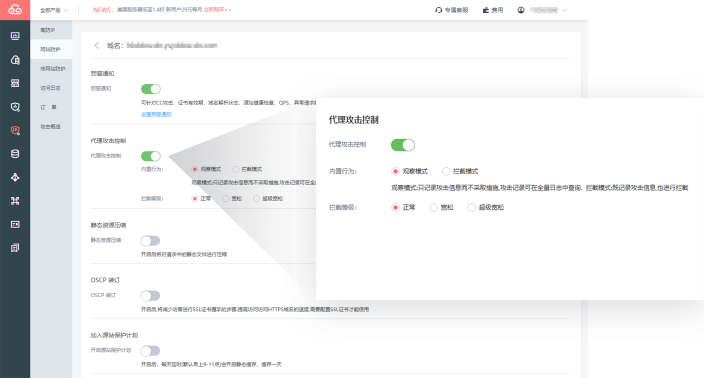Enable the OSCP 装订 switch
This screenshot has width=704, height=378.
[150, 295]
